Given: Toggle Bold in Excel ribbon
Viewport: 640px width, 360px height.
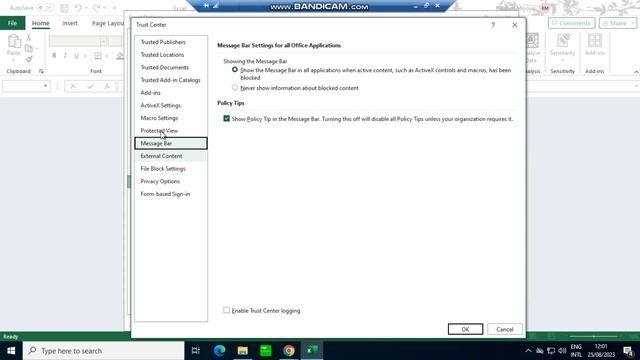Looking at the screenshot, I should pos(54,56).
